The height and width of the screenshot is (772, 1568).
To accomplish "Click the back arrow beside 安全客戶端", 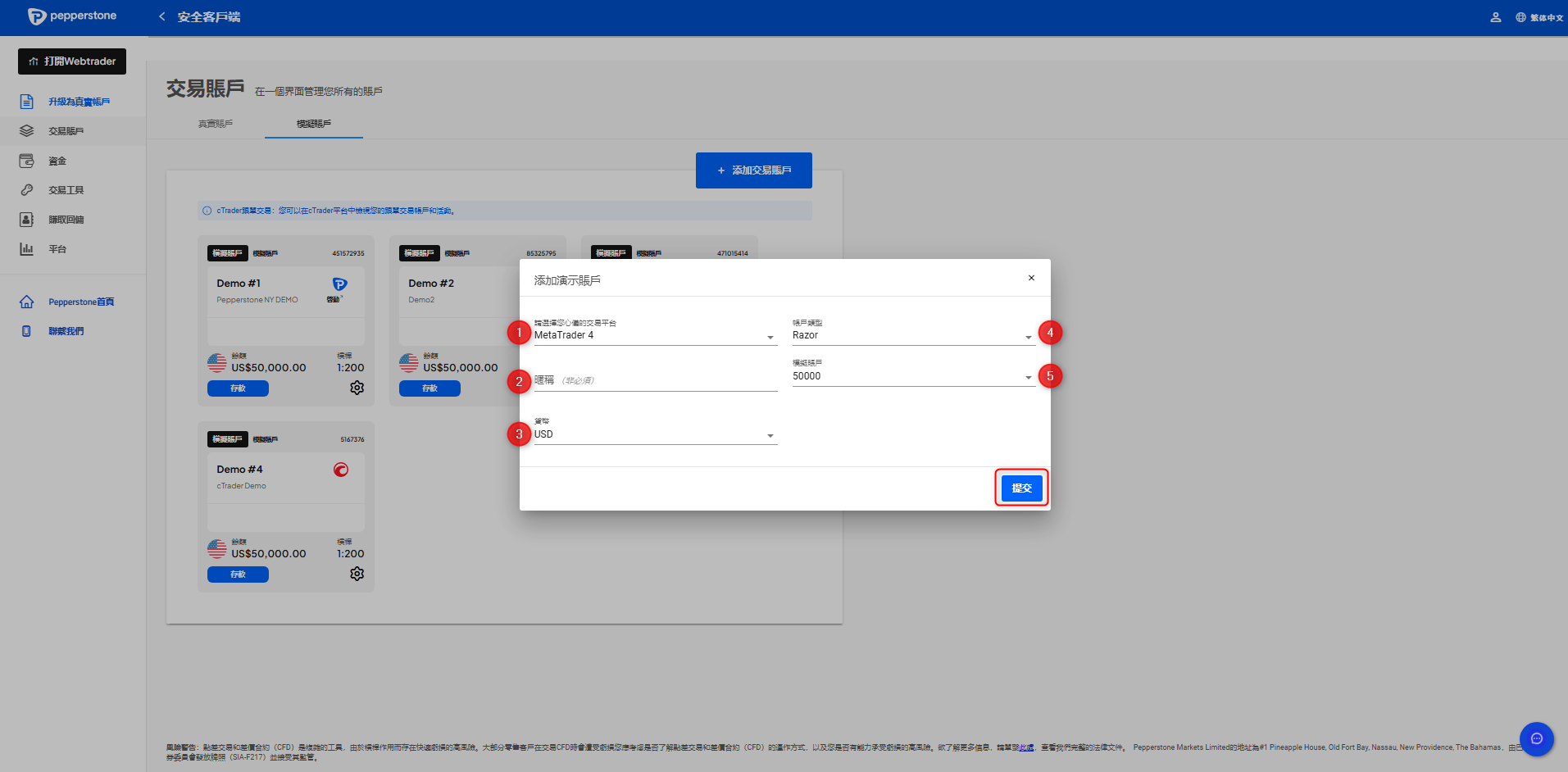I will tap(161, 17).
